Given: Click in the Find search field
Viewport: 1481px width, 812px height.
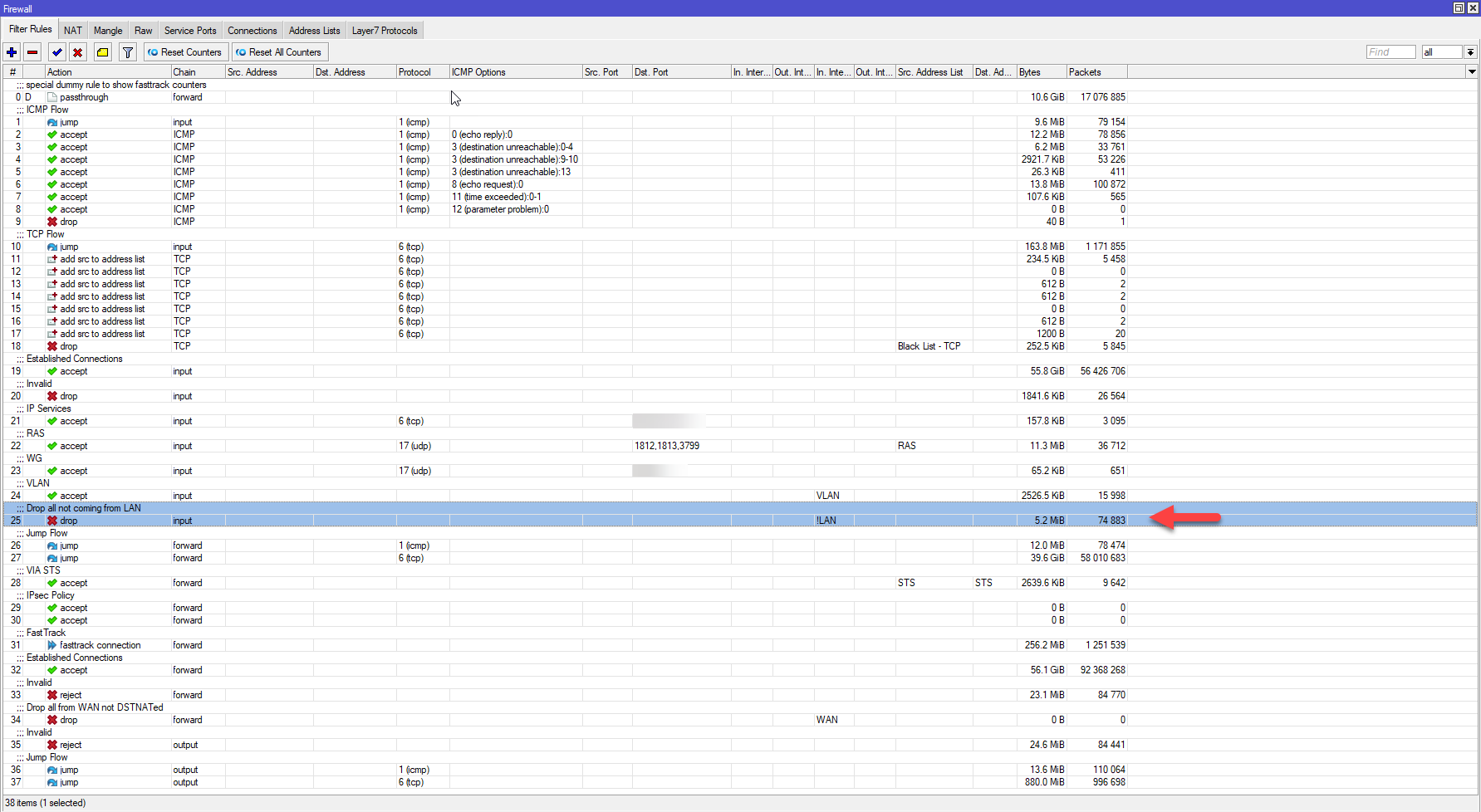Looking at the screenshot, I should tap(1390, 52).
